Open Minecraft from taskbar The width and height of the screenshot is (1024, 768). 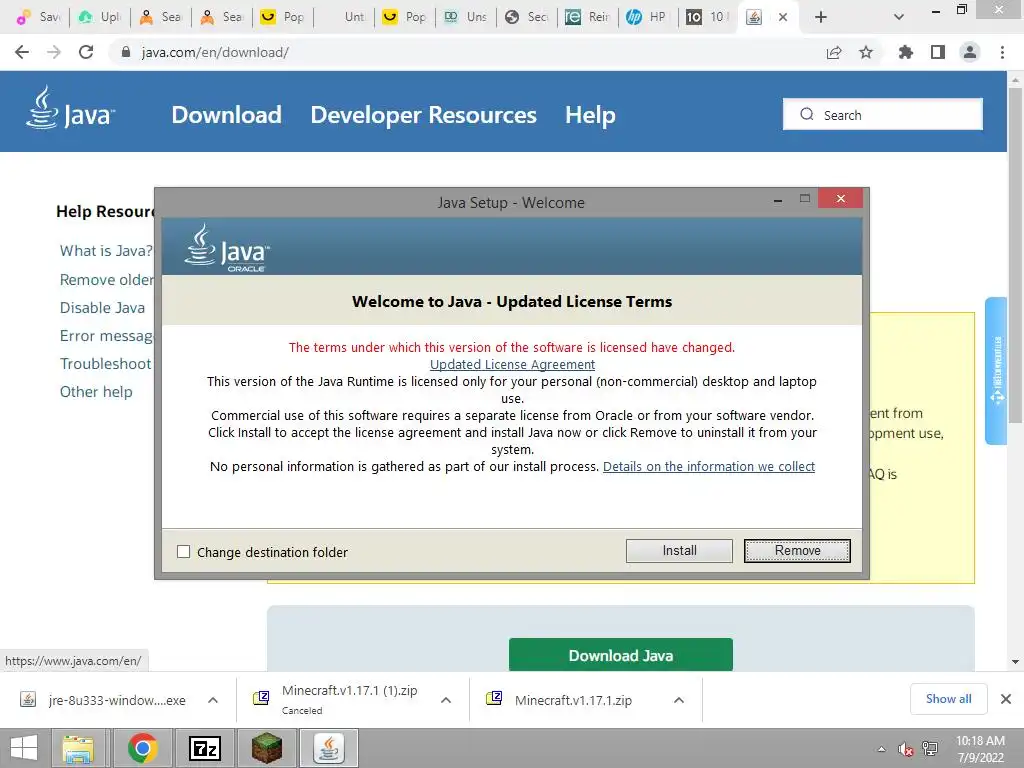pos(266,748)
